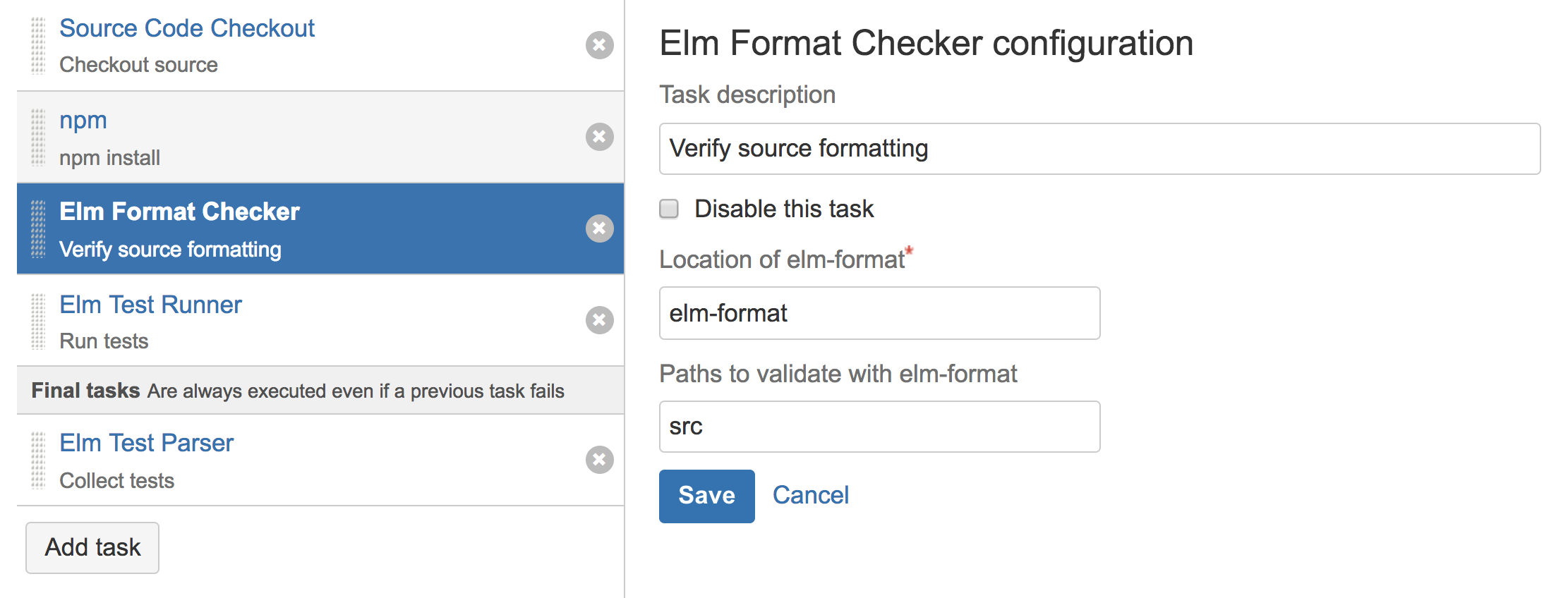1568x598 pixels.
Task: Grab the npm task drag handle
Action: pyautogui.click(x=38, y=138)
